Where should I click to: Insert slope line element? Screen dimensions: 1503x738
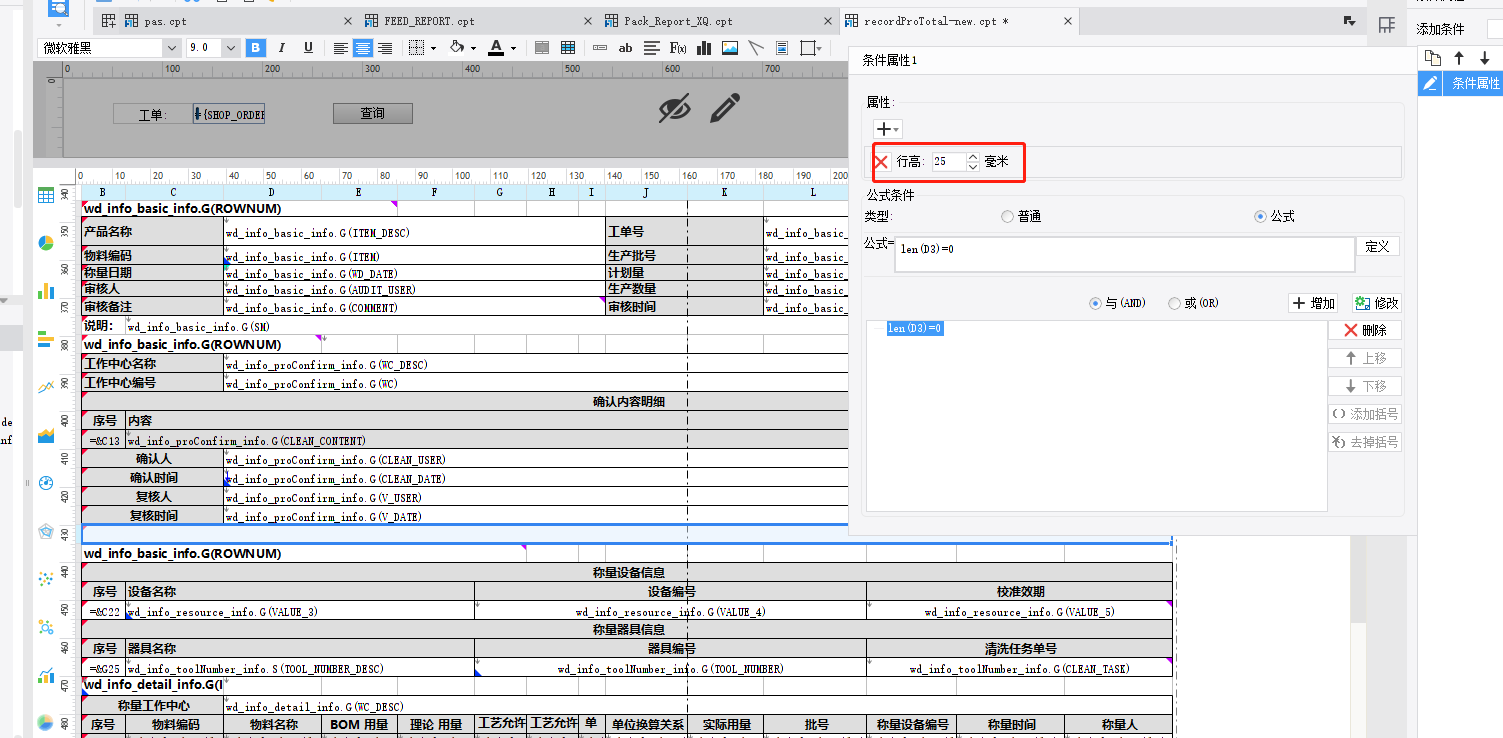point(756,48)
